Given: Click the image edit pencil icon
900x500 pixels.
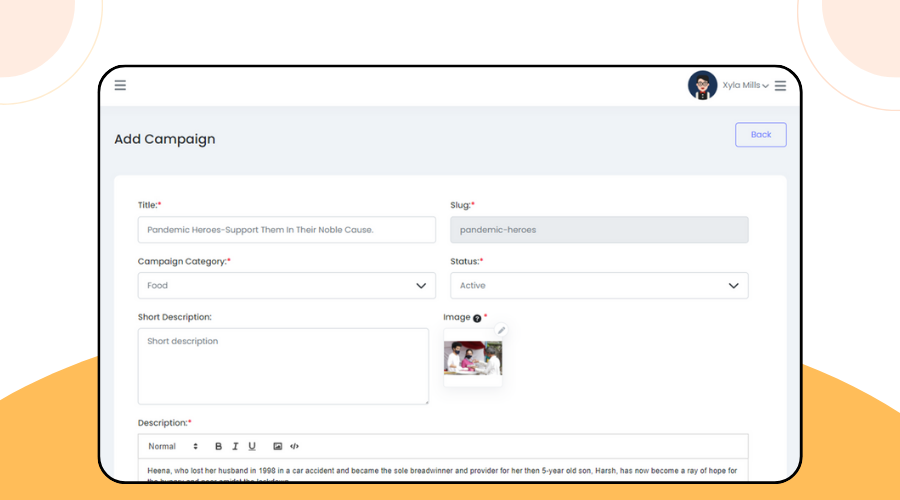Looking at the screenshot, I should [x=502, y=330].
